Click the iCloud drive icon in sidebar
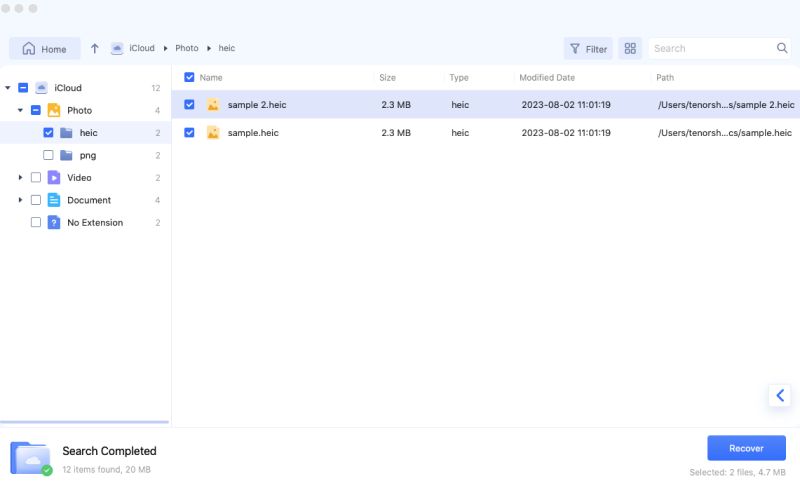Screen dimensions: 800x486 coord(41,88)
